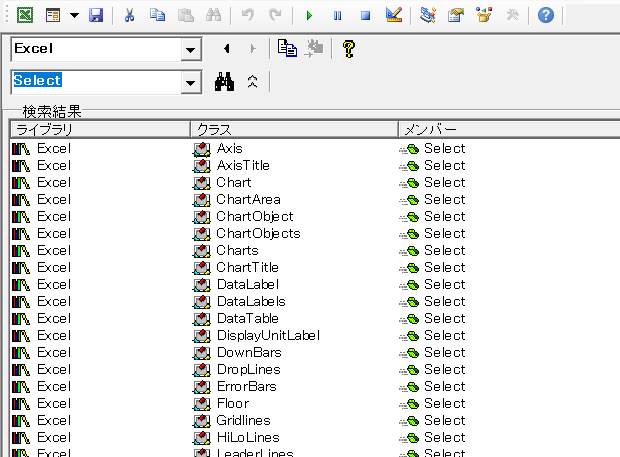Screen dimensions: 620x457
Task: Click the Find binoculars icon in the top toolbar
Action: click(214, 15)
